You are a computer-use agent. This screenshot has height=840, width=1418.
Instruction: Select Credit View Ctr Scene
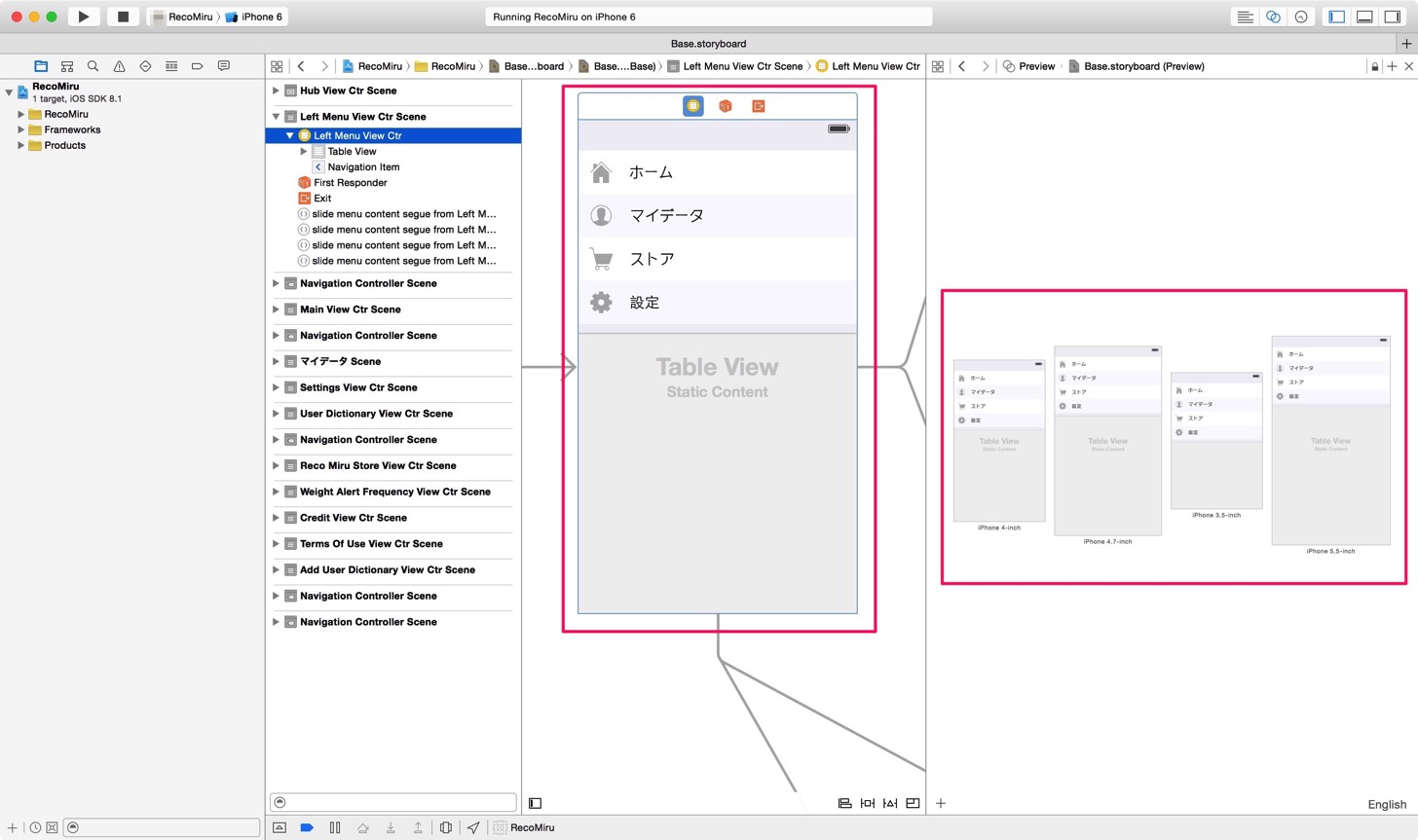pos(353,518)
